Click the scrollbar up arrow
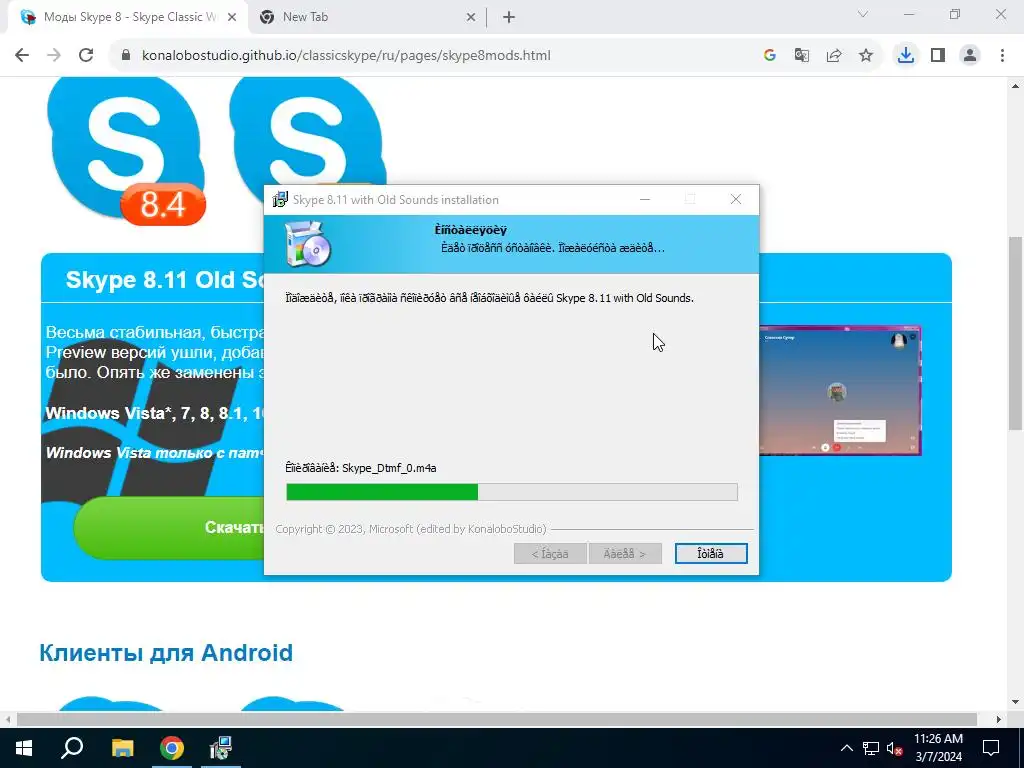1024x768 pixels. tap(1016, 86)
